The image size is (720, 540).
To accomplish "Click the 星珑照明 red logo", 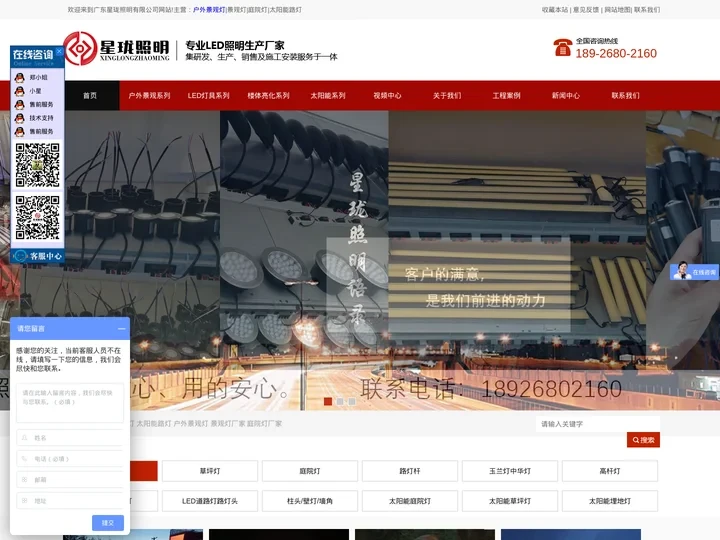I will pyautogui.click(x=80, y=48).
